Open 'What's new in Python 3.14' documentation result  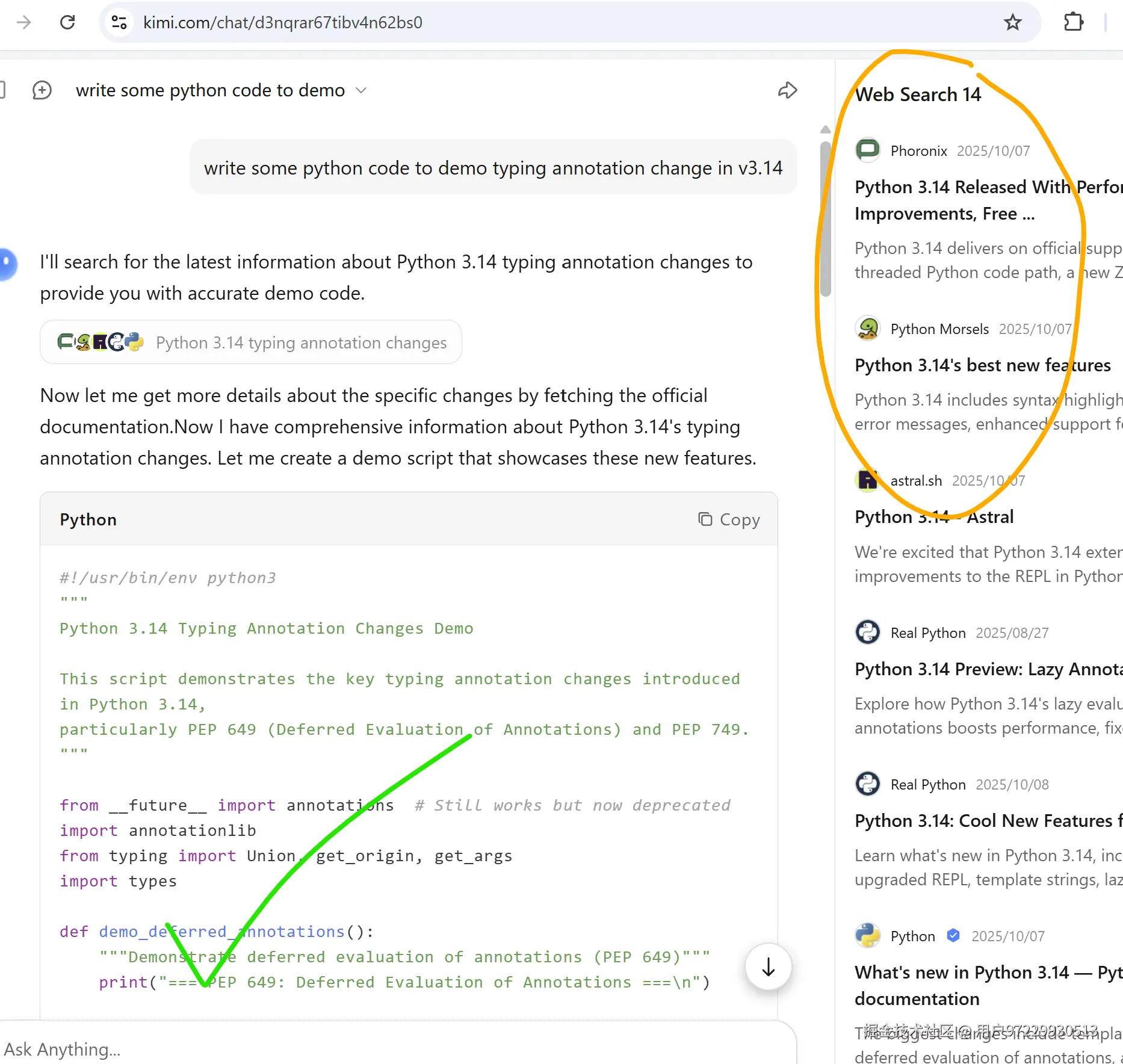pos(988,986)
